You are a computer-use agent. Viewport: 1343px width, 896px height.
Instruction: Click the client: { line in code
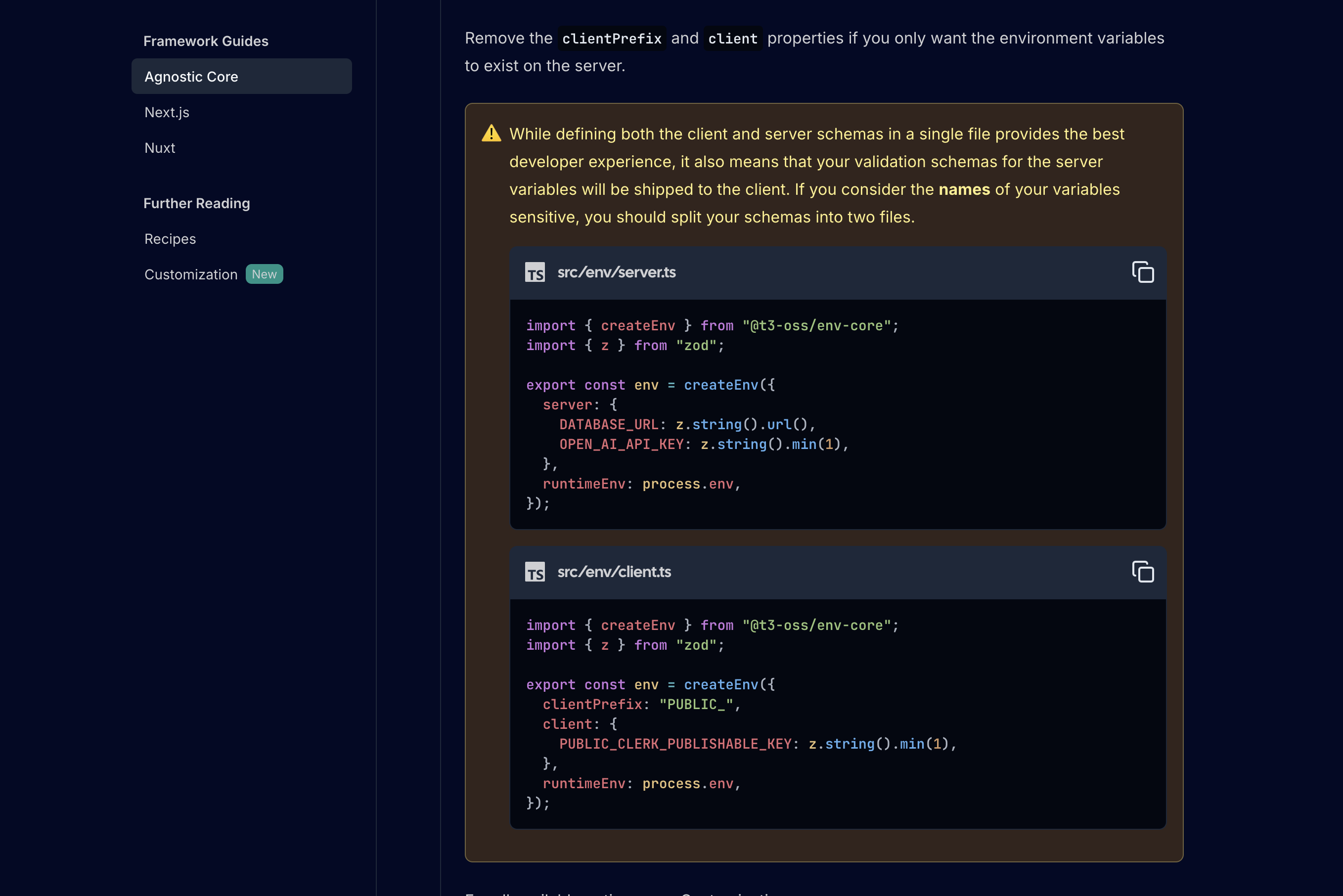580,724
